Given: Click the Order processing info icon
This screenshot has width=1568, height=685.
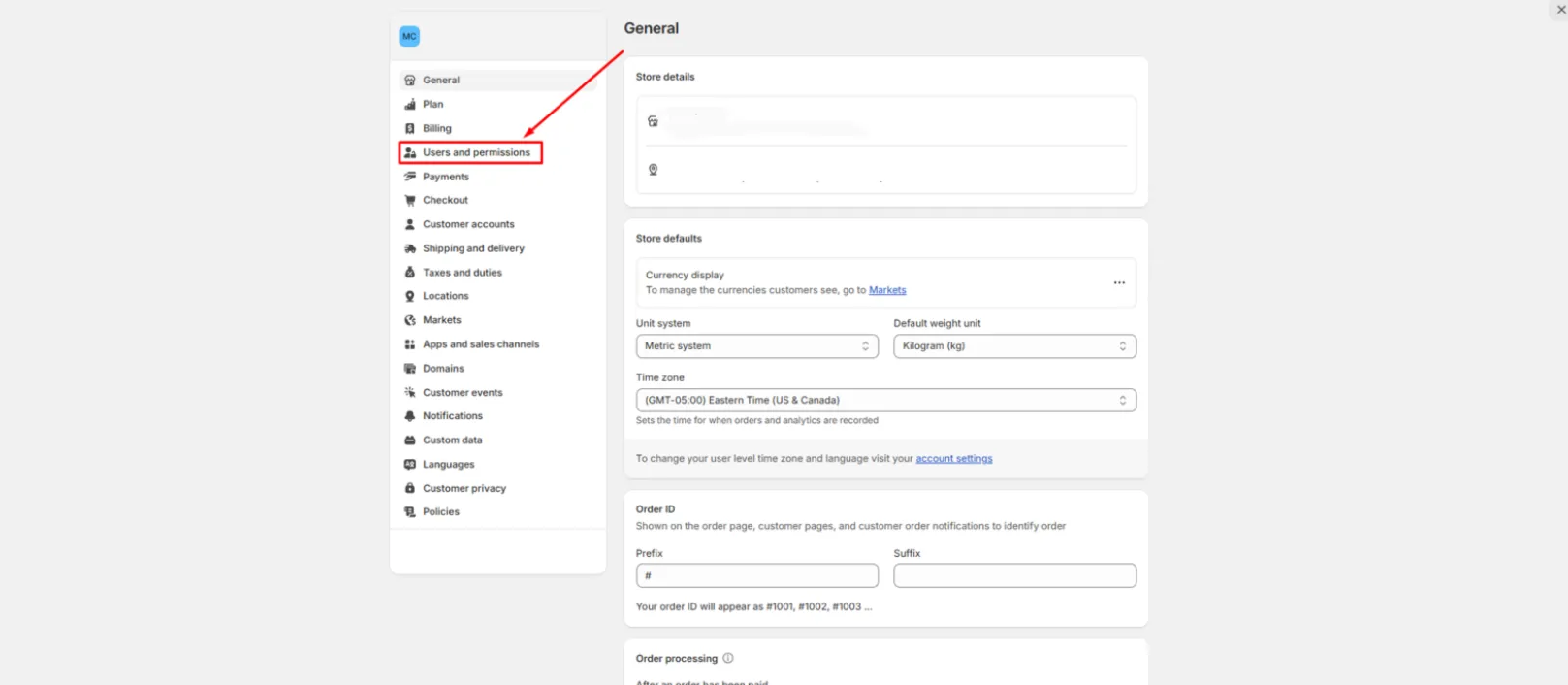Looking at the screenshot, I should point(728,658).
